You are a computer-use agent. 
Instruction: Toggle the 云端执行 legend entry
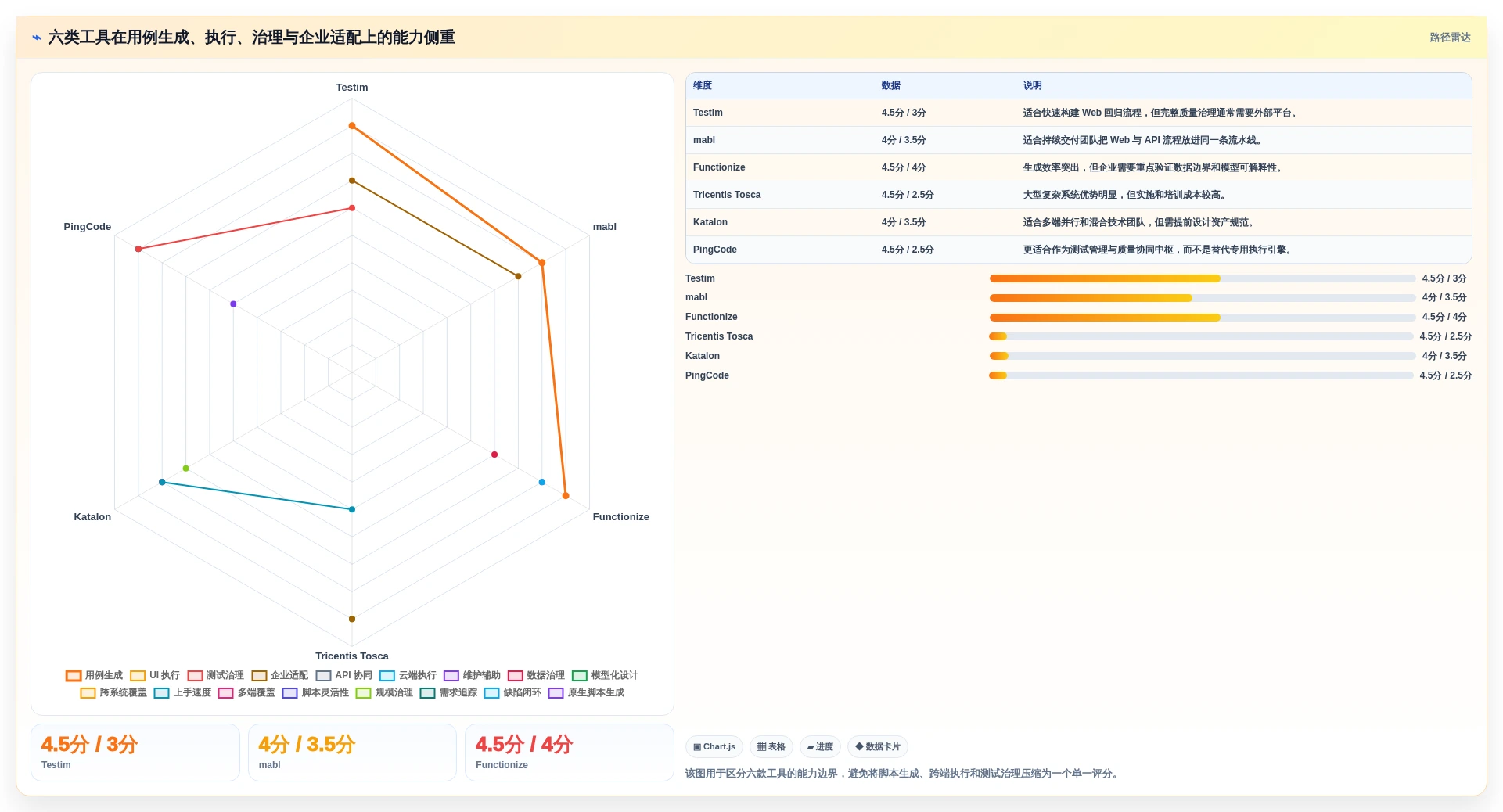[x=408, y=675]
